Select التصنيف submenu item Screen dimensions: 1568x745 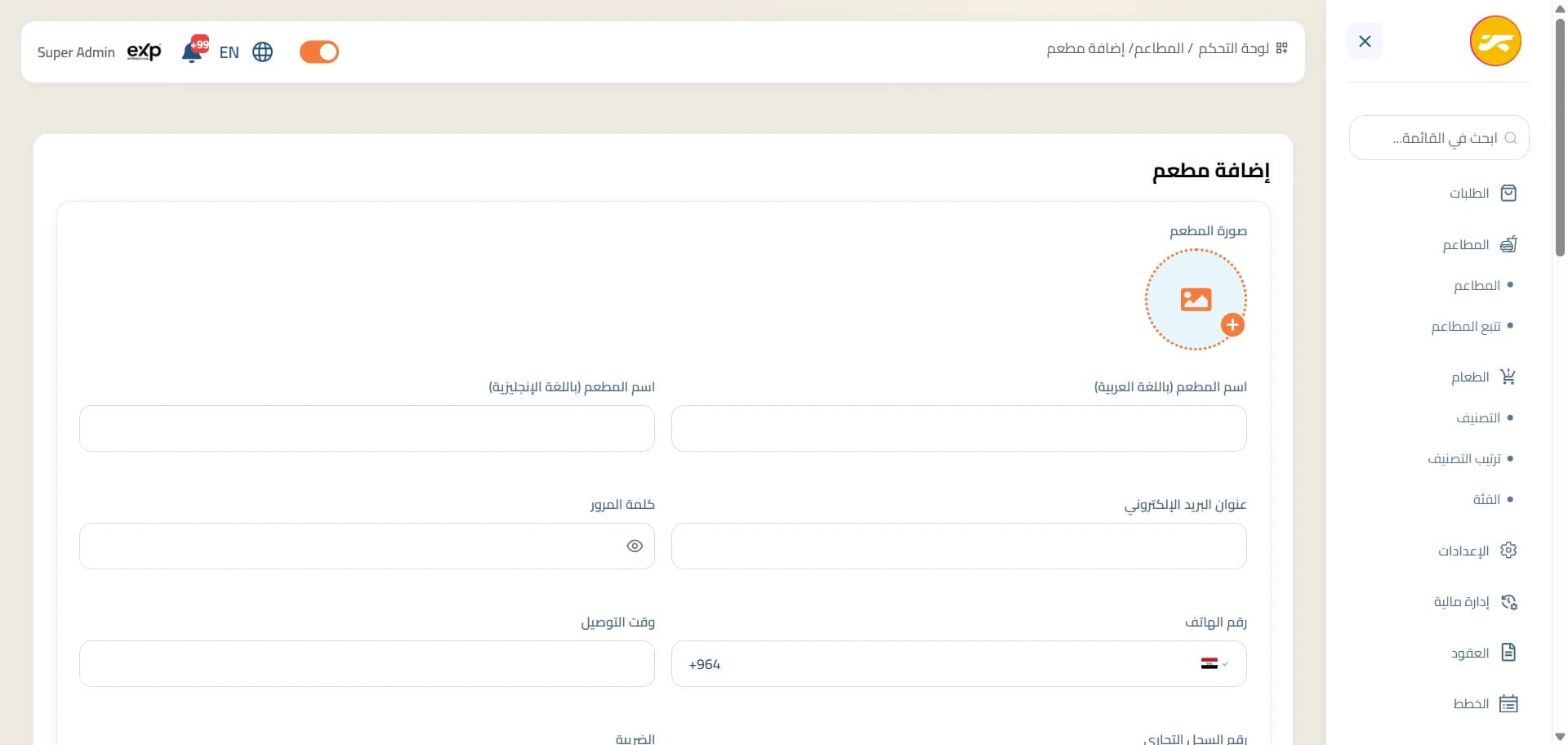tap(1478, 417)
